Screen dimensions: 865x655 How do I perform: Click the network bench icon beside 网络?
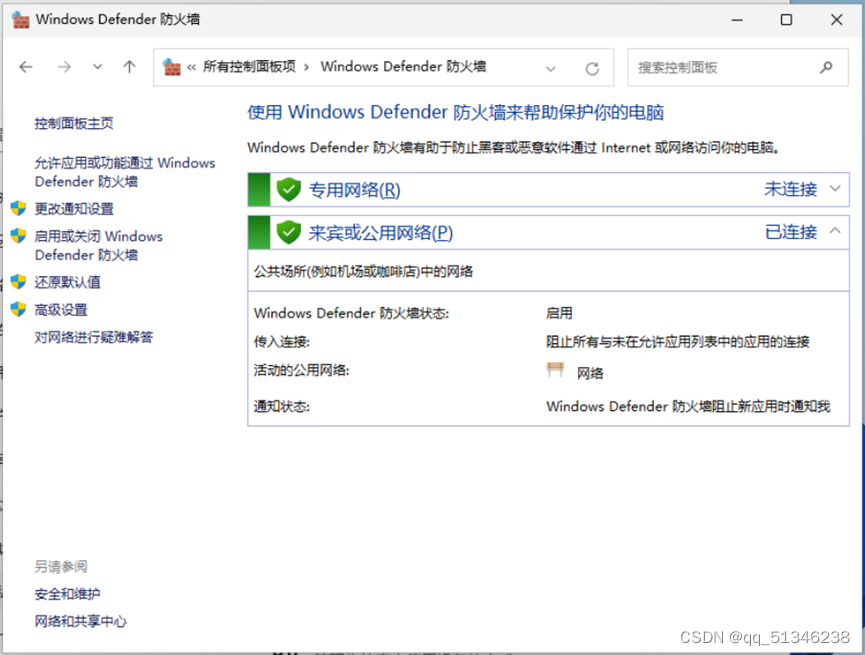click(555, 370)
